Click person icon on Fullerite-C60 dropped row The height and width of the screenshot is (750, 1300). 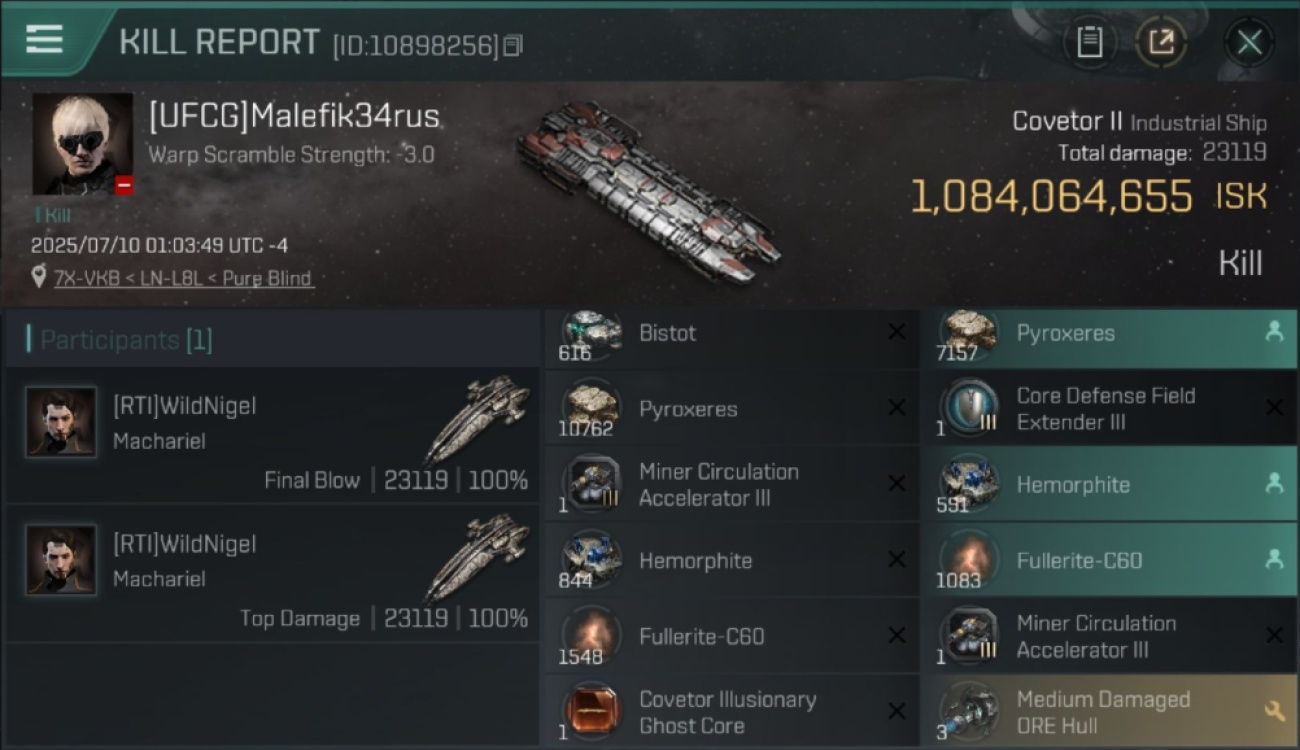coord(1274,560)
